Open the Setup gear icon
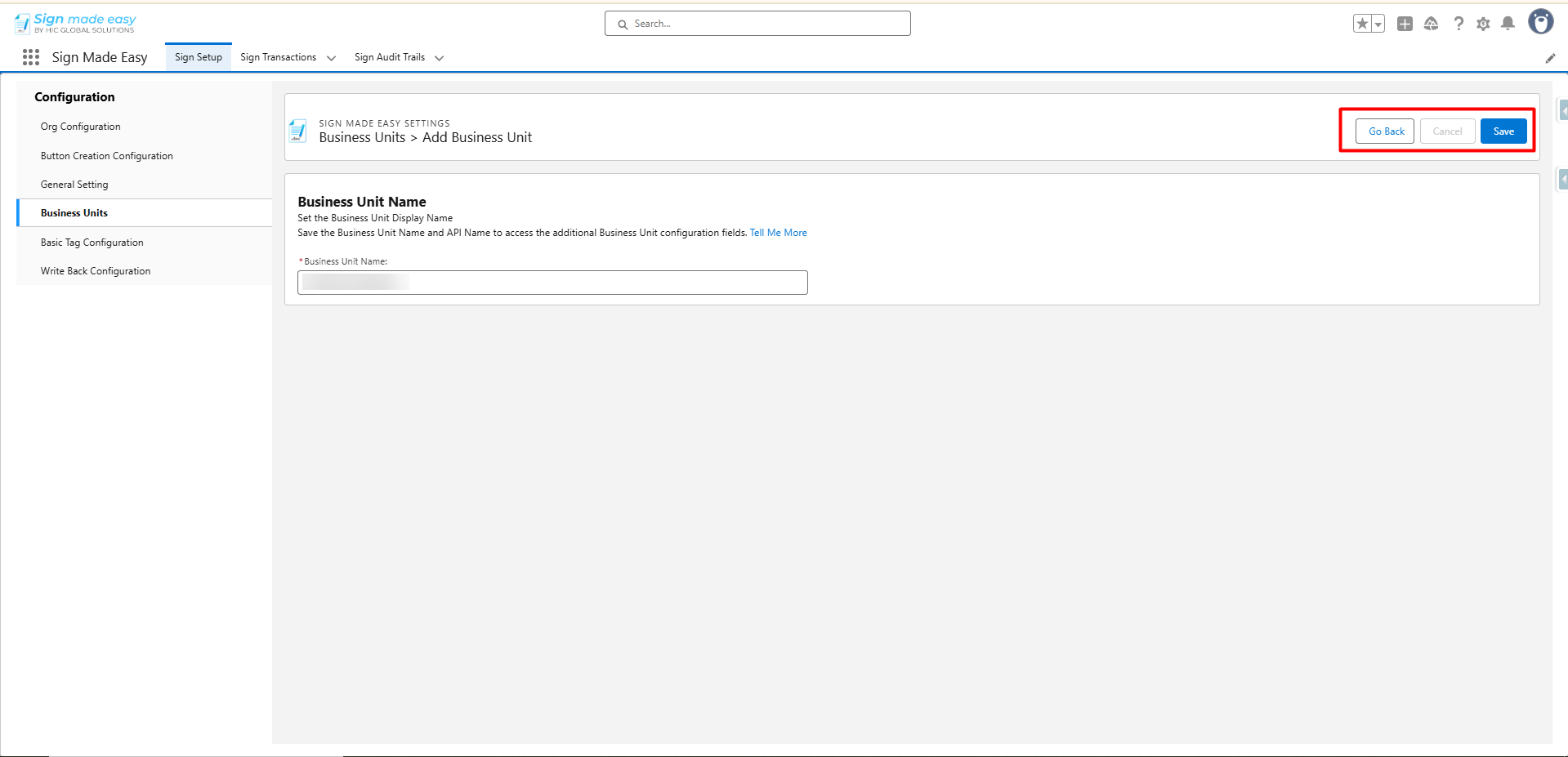Image resolution: width=1568 pixels, height=757 pixels. coord(1483,24)
